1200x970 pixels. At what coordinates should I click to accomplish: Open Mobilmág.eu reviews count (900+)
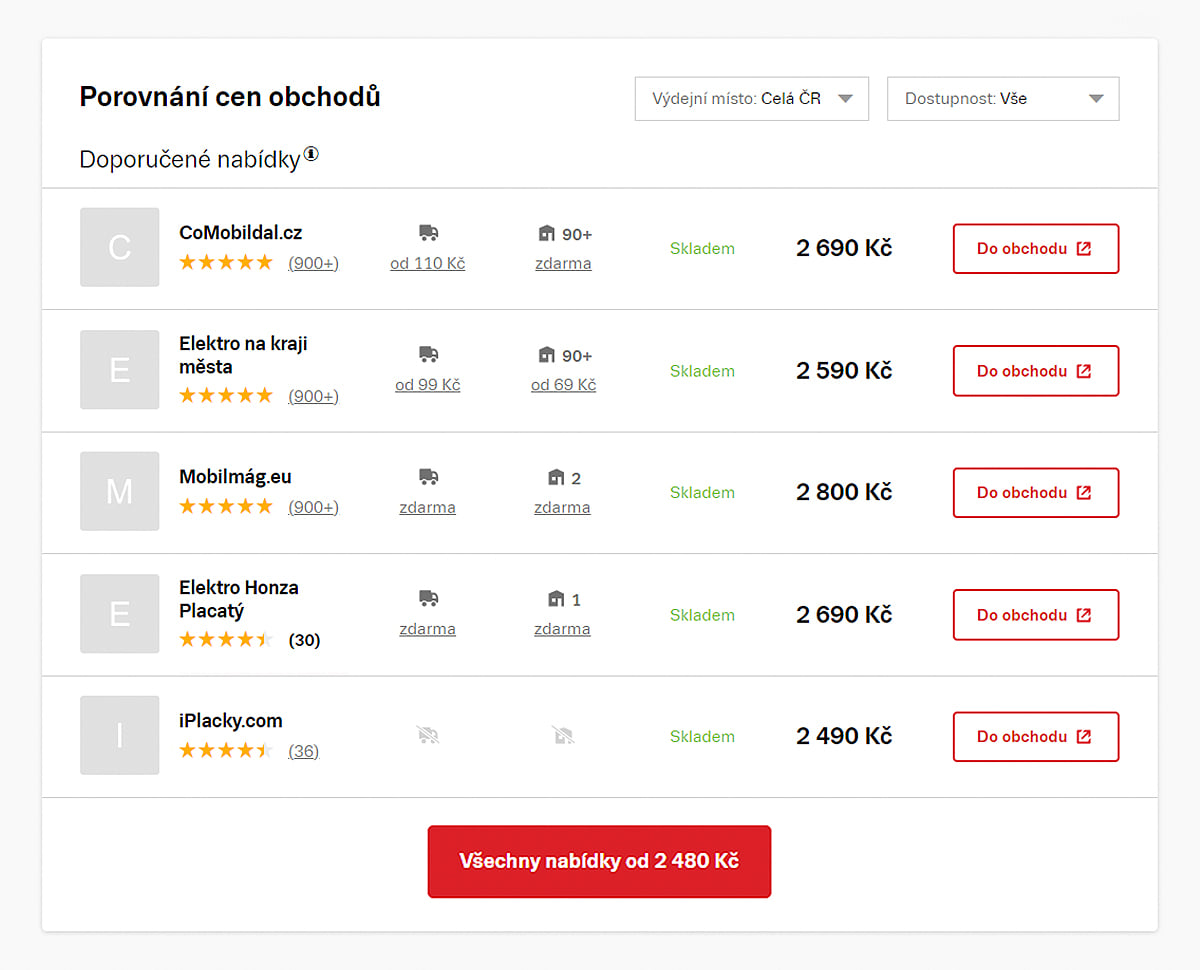pos(314,507)
